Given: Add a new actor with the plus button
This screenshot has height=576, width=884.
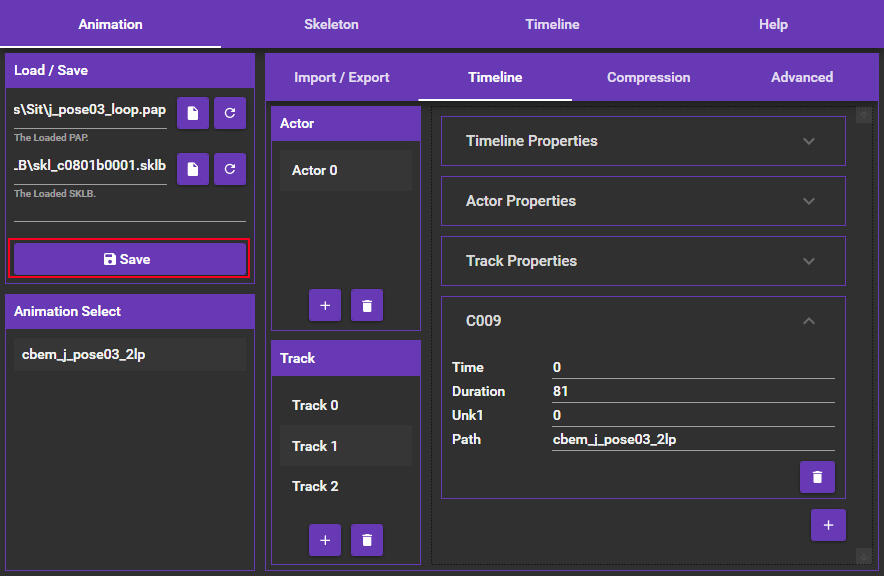Looking at the screenshot, I should (325, 305).
